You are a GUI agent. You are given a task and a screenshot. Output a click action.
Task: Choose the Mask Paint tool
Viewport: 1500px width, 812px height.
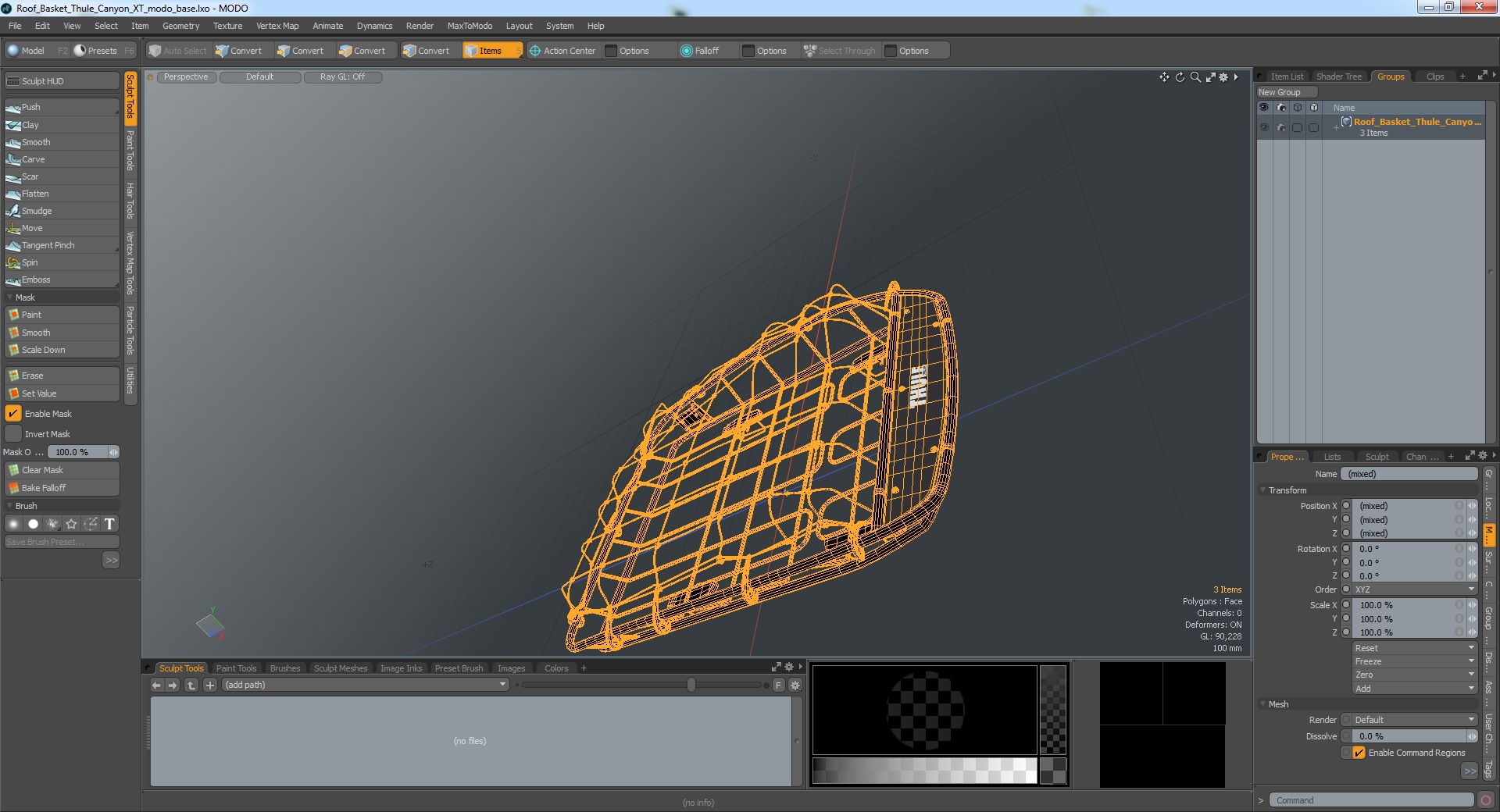click(62, 315)
